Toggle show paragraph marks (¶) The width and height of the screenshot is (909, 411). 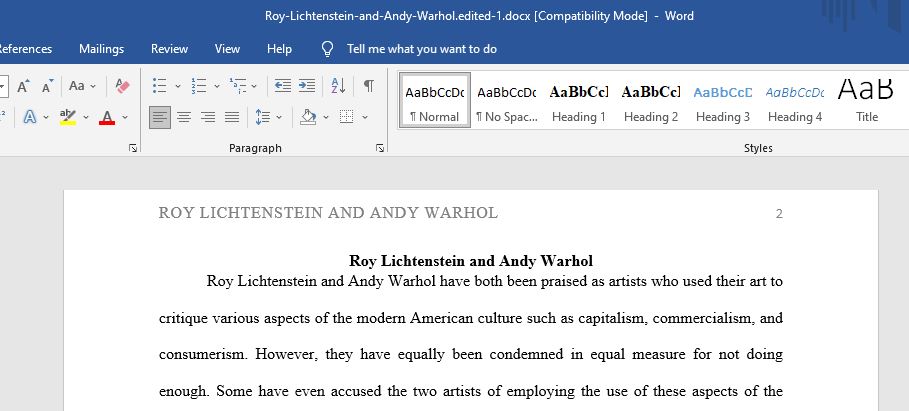[x=369, y=86]
